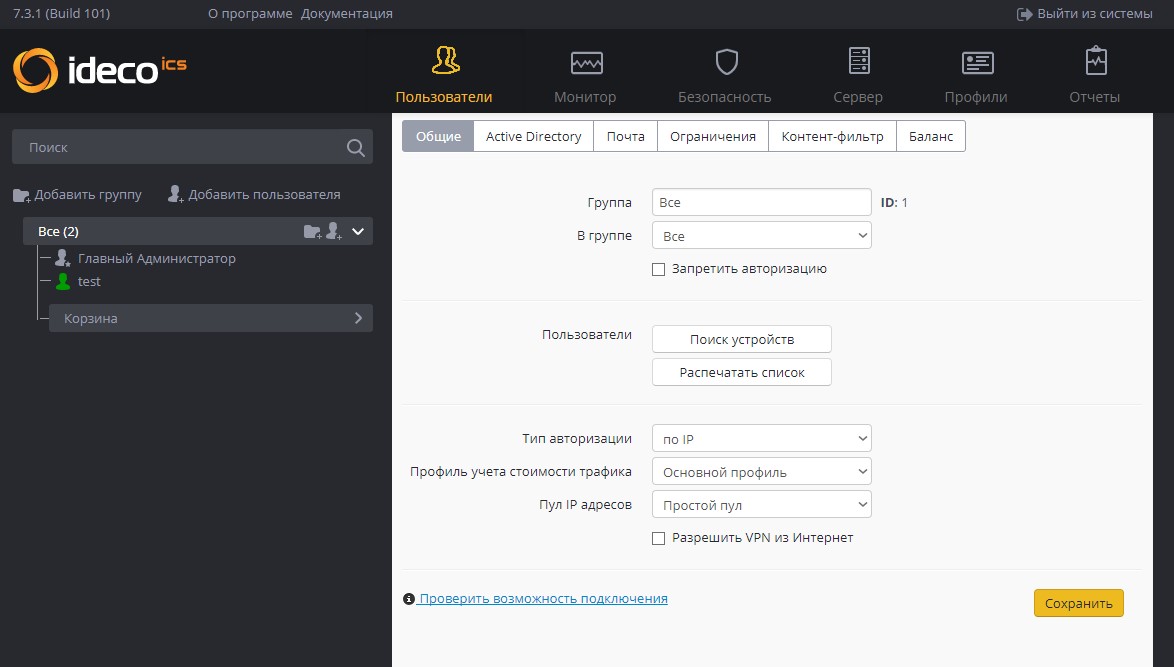Open the Profiles section icon
Screen dimensions: 1174x667
[977, 63]
